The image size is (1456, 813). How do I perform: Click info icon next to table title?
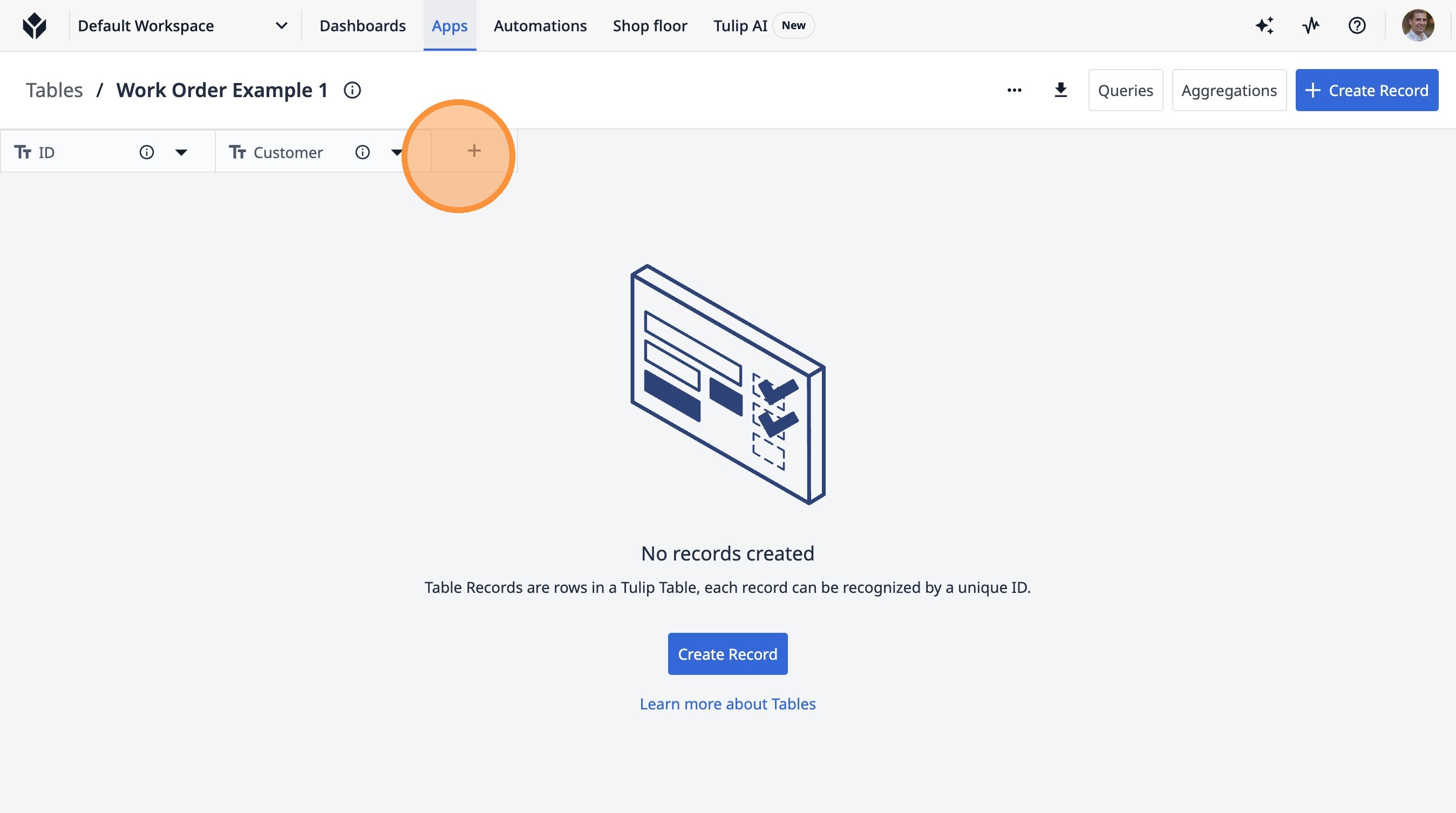[x=352, y=91]
